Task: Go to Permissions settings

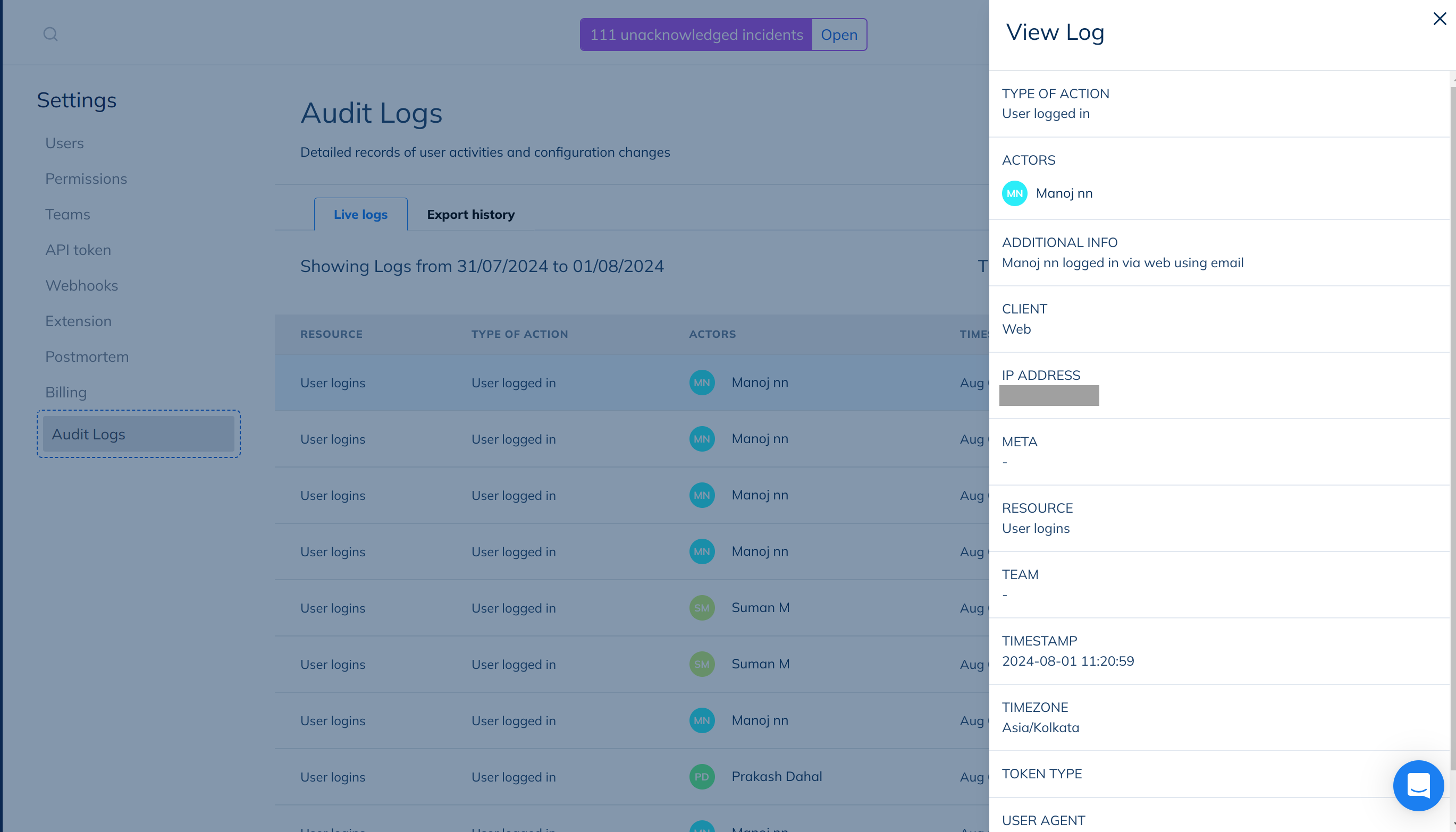Action: coord(86,179)
